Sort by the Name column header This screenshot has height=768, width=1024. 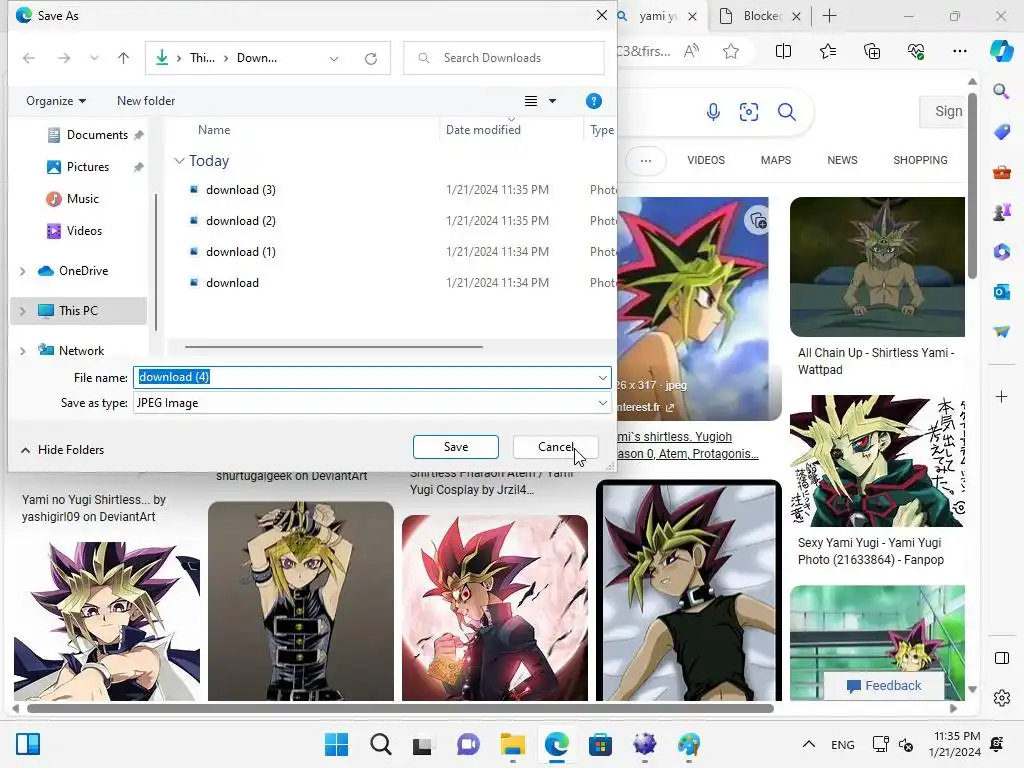pos(214,129)
